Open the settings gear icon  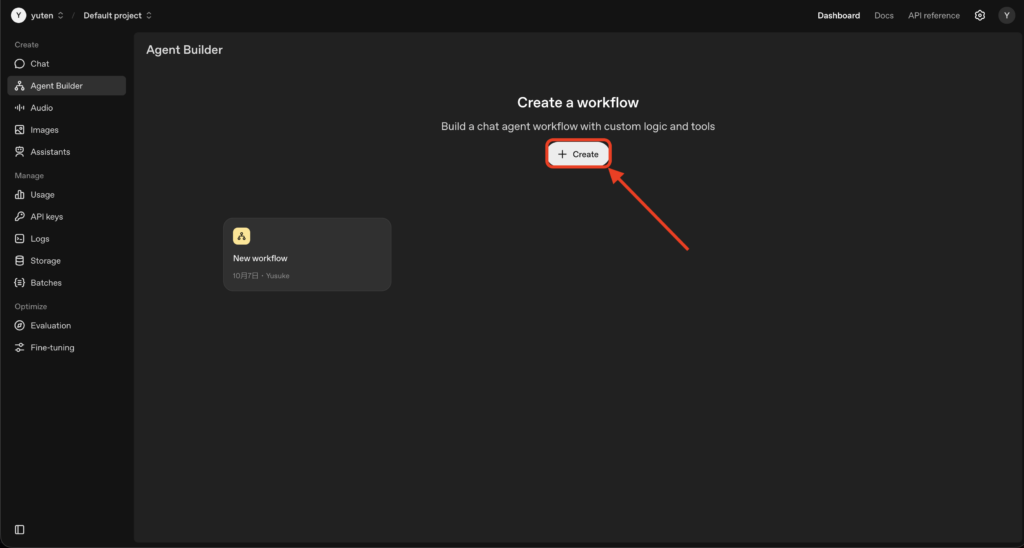[980, 16]
